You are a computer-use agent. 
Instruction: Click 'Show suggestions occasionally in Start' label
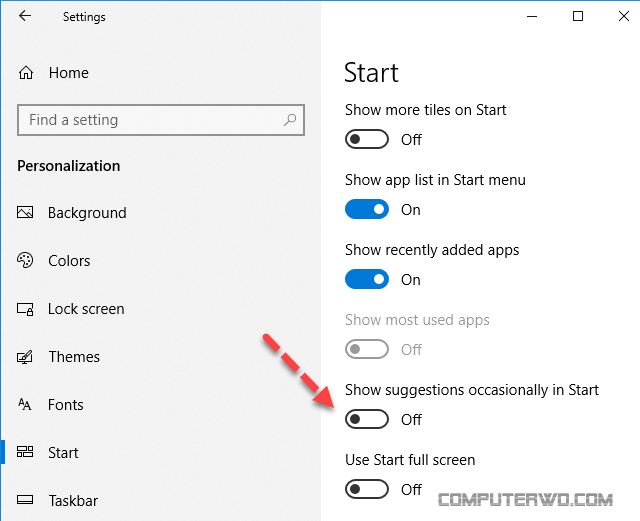click(472, 390)
